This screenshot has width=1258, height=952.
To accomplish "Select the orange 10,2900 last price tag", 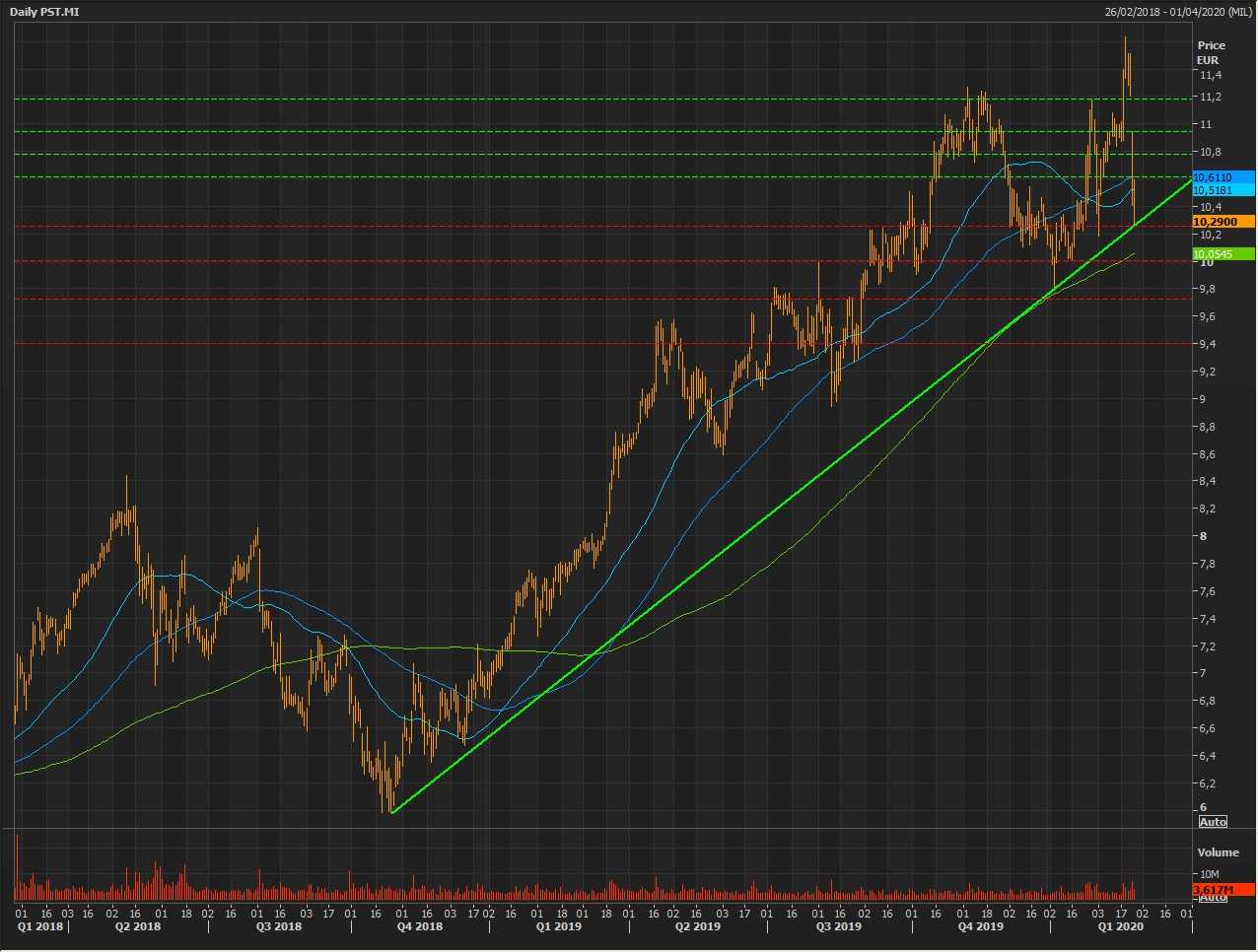I will [x=1223, y=222].
